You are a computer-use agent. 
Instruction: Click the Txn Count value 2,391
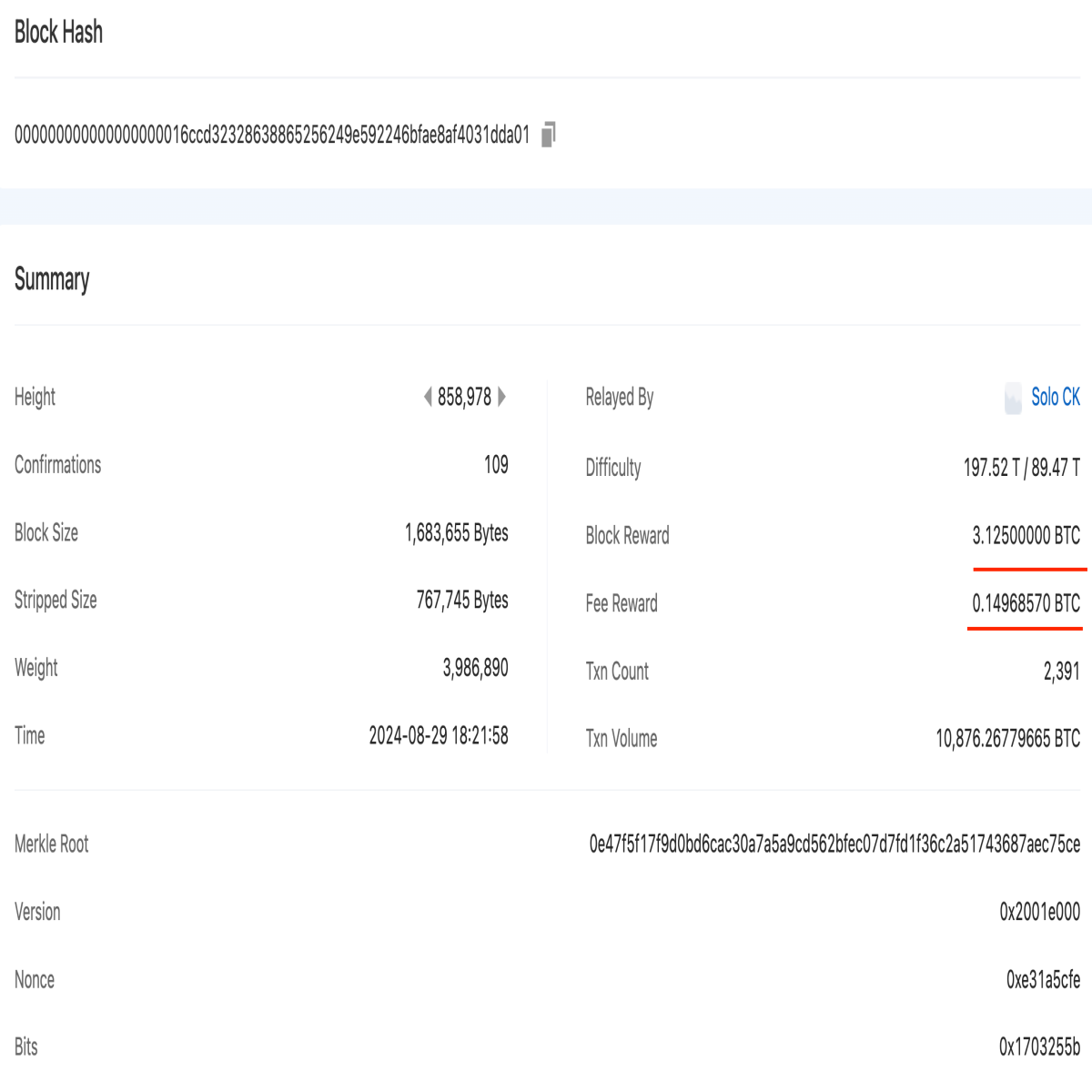tap(1062, 672)
